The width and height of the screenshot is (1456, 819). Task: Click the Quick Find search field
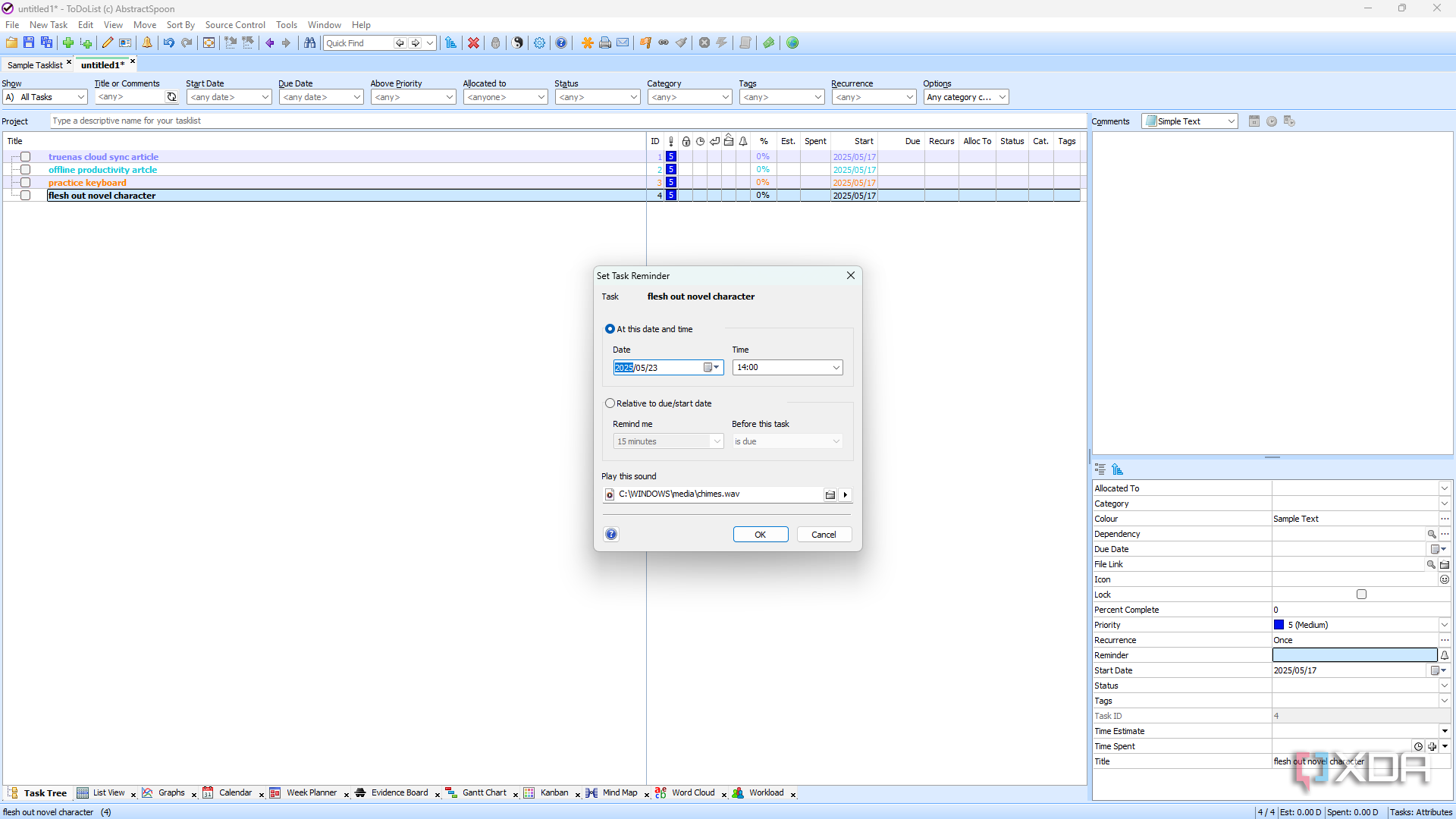coord(358,43)
